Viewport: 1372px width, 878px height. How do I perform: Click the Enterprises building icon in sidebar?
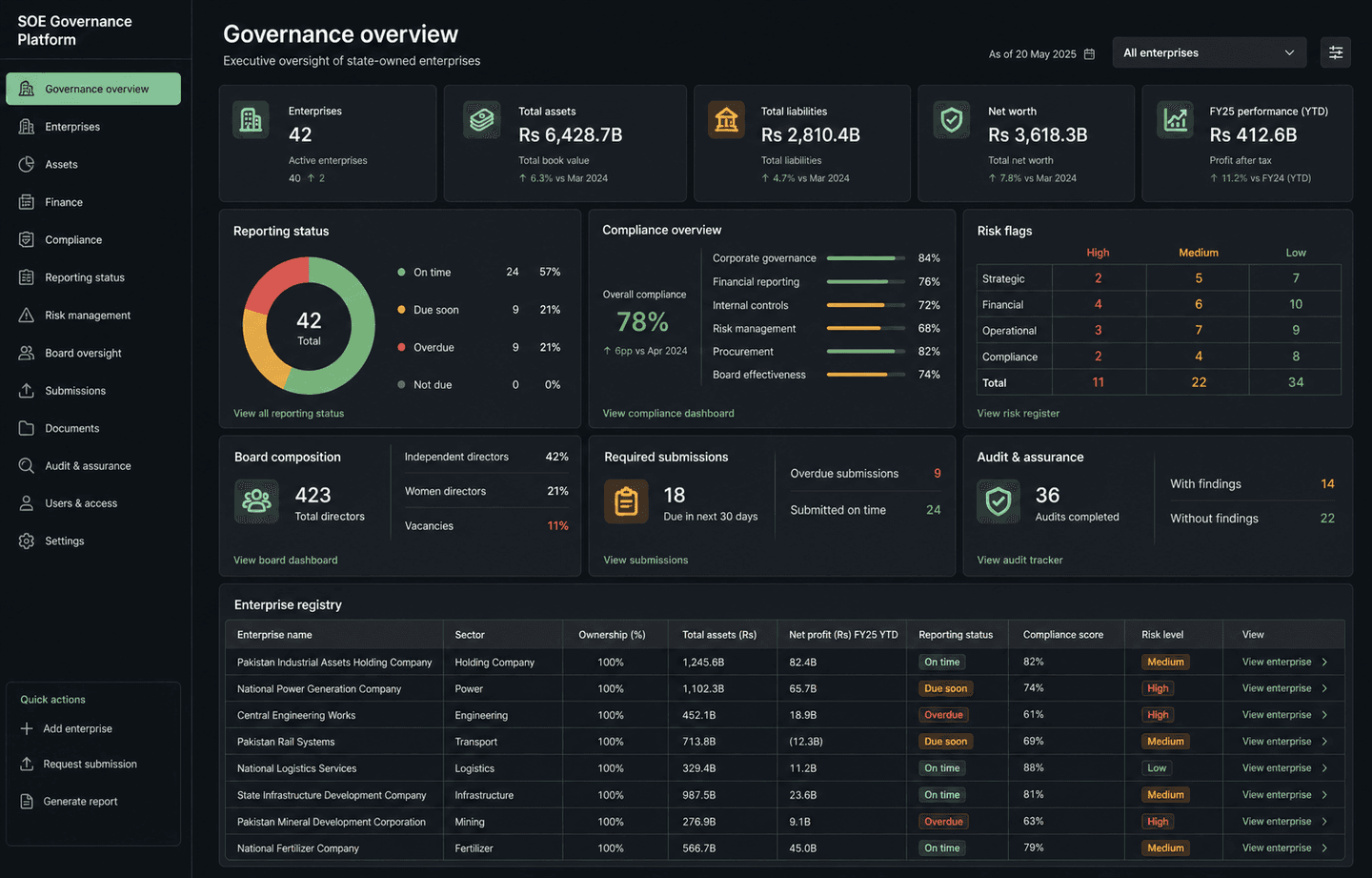27,127
